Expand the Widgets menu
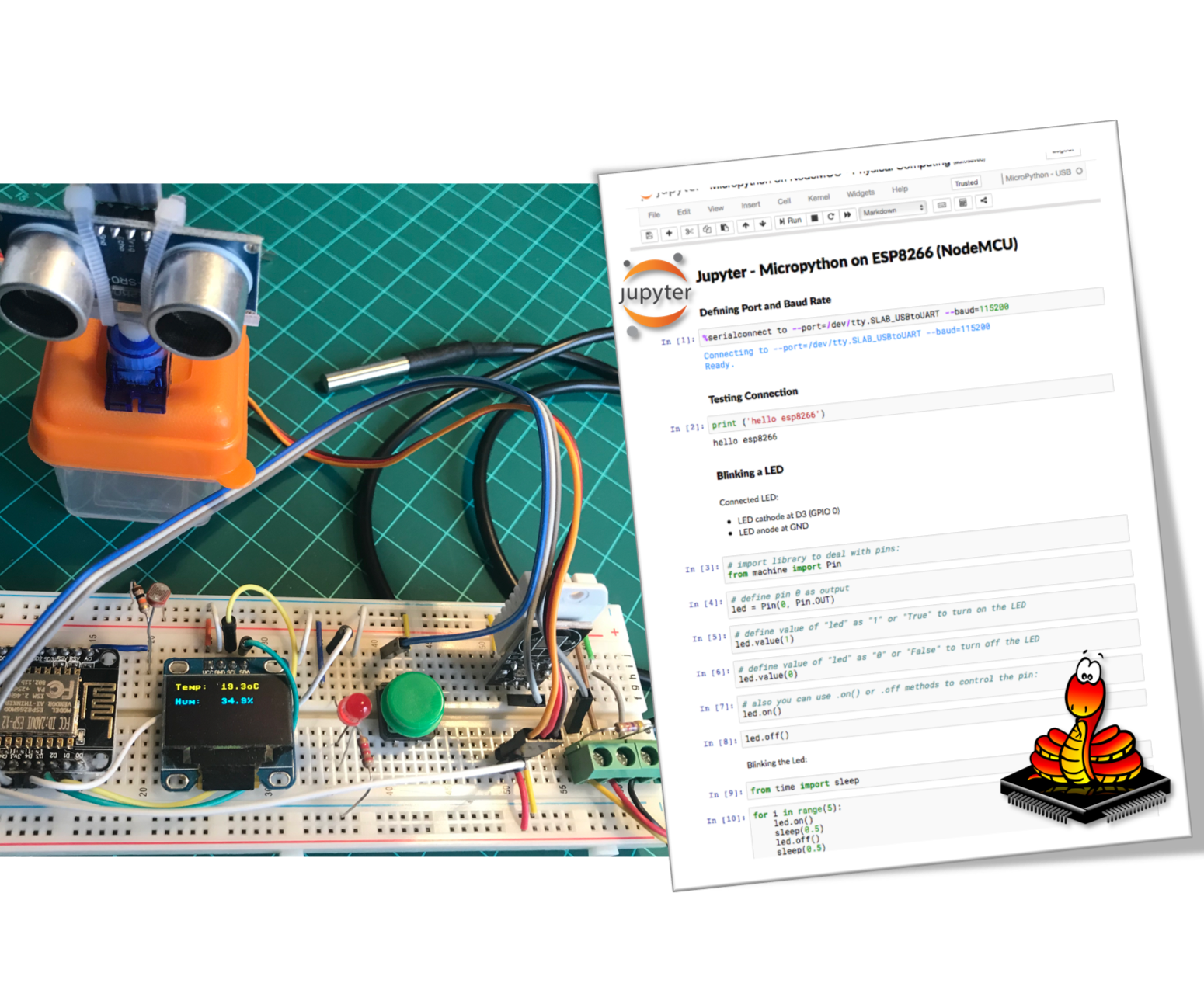Viewport: 1204px width, 1004px height. [861, 193]
